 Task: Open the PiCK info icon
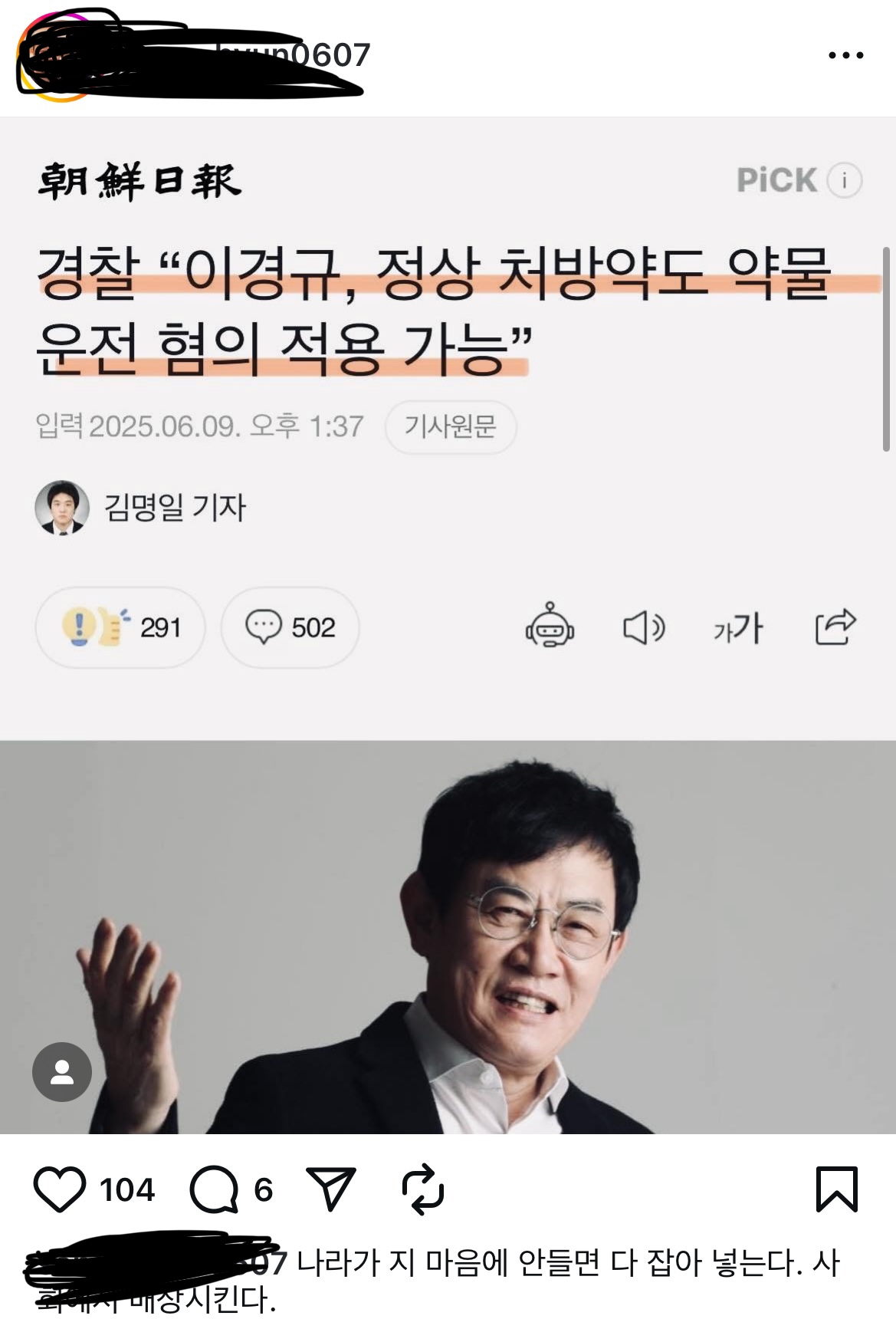[845, 181]
